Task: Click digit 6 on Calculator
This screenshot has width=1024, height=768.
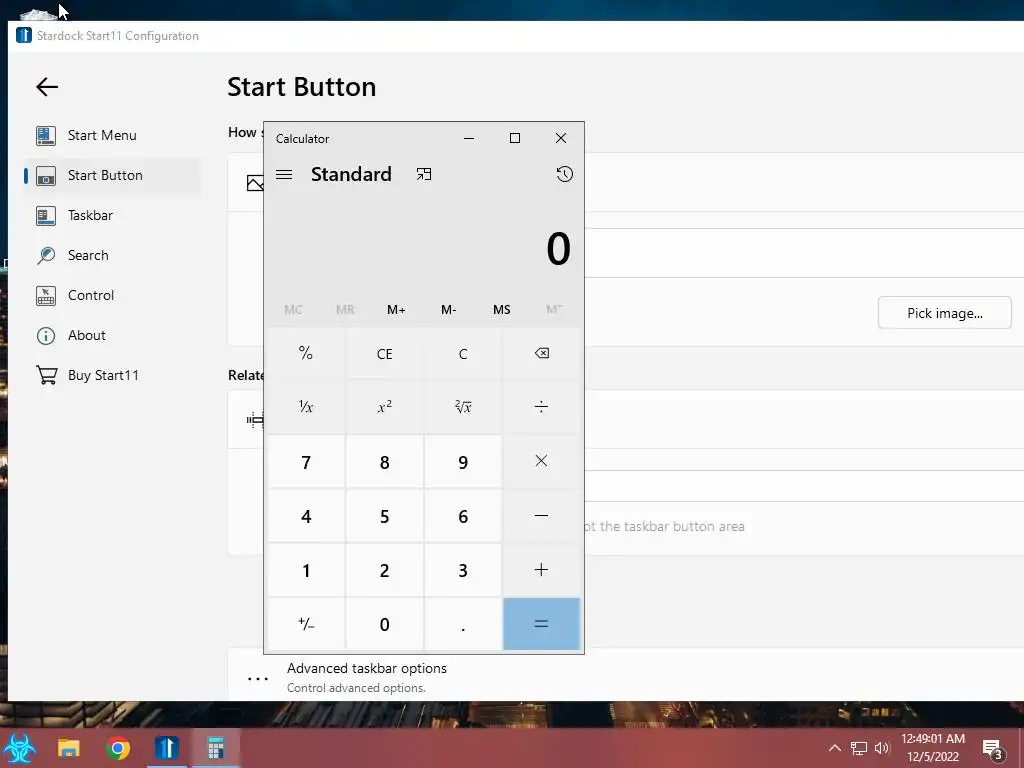Action: tap(463, 516)
